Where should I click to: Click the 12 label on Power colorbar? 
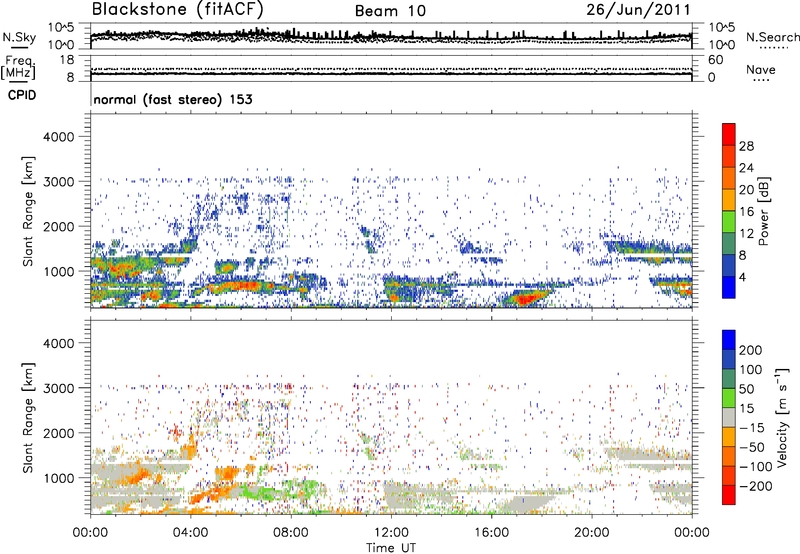coord(746,234)
